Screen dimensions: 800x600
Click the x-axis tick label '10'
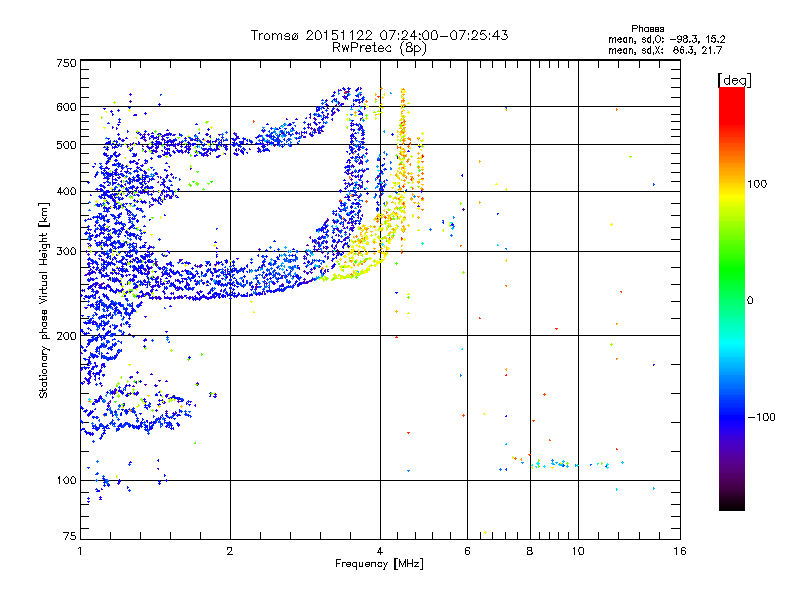(578, 551)
